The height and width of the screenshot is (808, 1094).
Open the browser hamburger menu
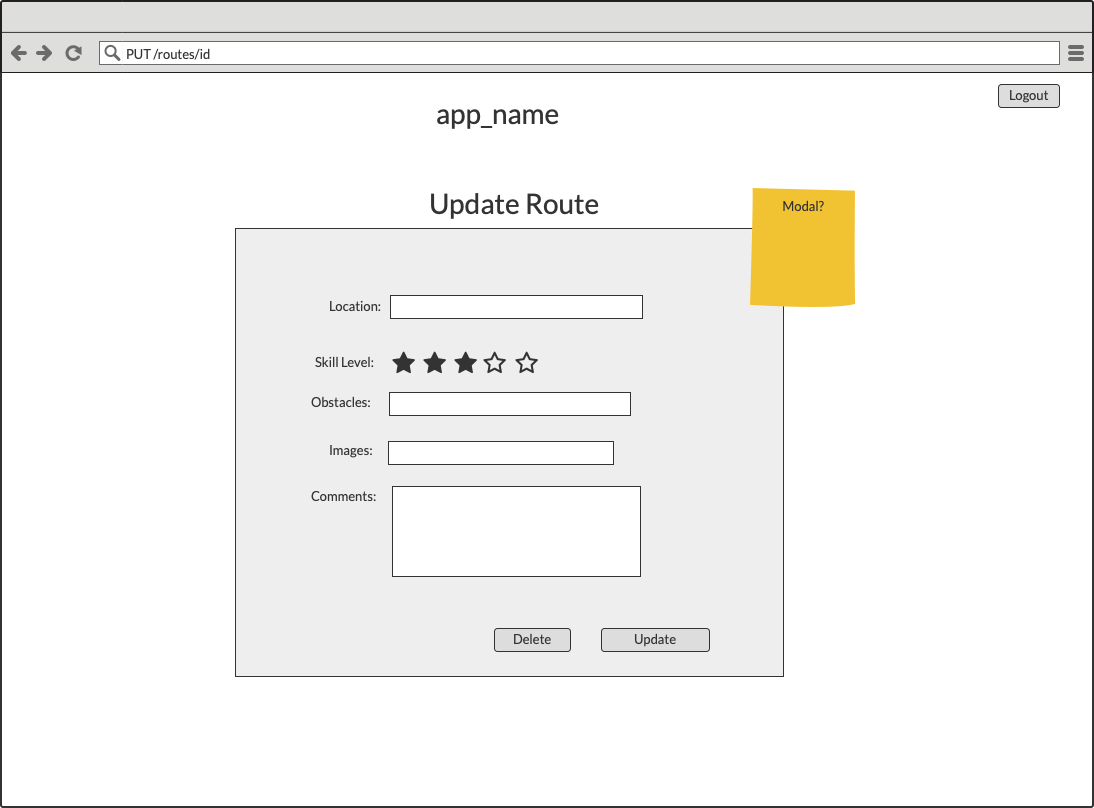point(1076,53)
